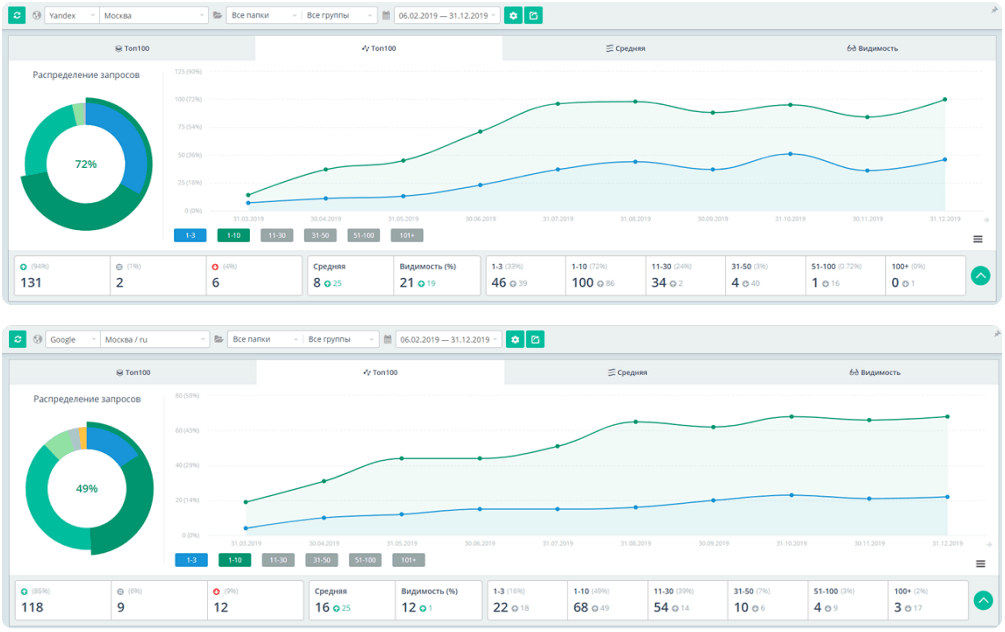
Task: Click Google 11-30 stat cell showing 54
Action: point(688,600)
